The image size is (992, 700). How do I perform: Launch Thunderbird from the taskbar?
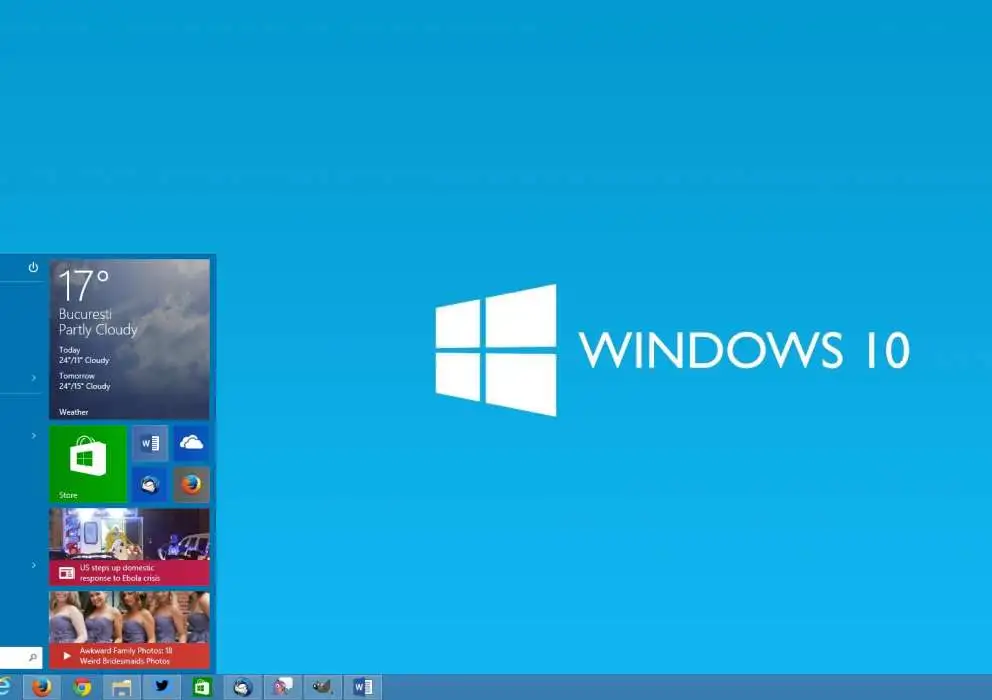pyautogui.click(x=243, y=687)
